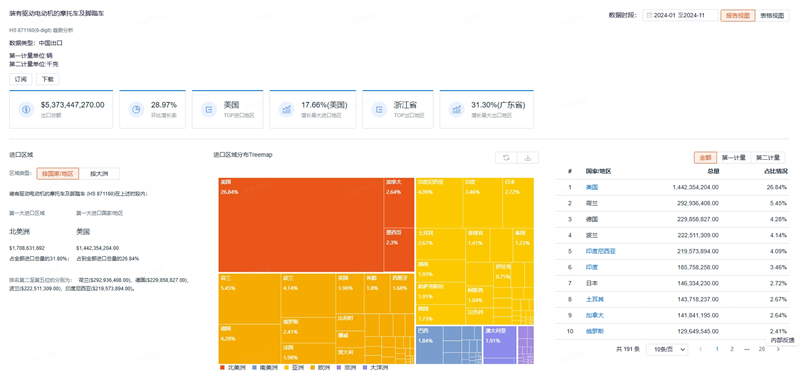Click the pie icon beside 28.97% growth rate

136,109
